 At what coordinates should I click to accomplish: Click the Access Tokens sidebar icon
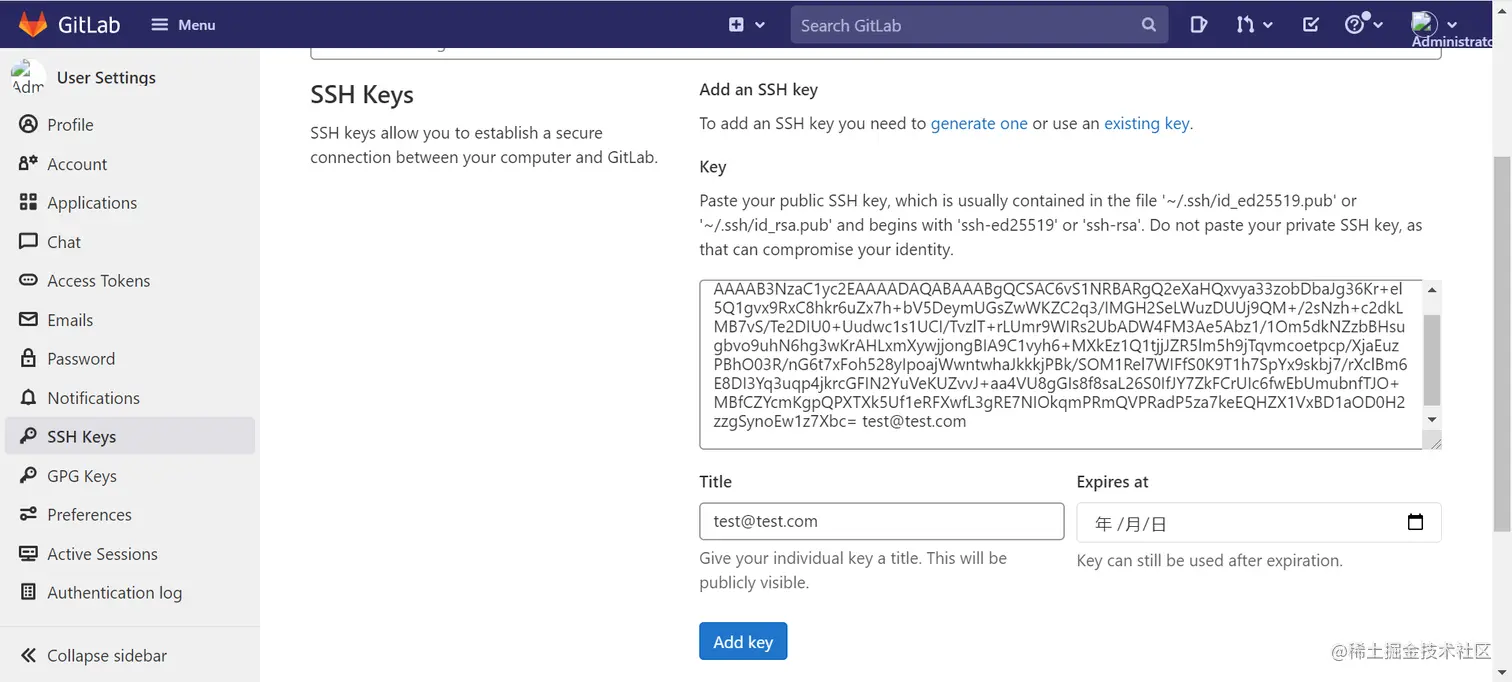click(28, 281)
